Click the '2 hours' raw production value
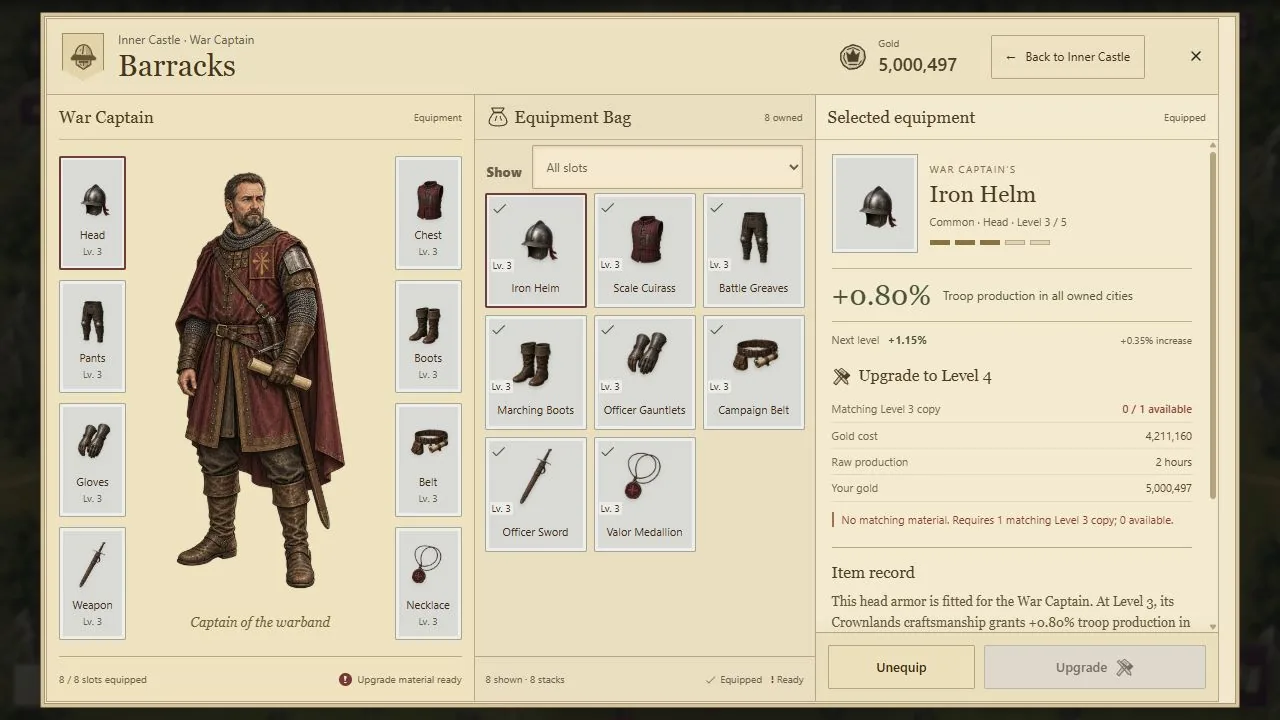This screenshot has height=720, width=1280. tap(1174, 462)
